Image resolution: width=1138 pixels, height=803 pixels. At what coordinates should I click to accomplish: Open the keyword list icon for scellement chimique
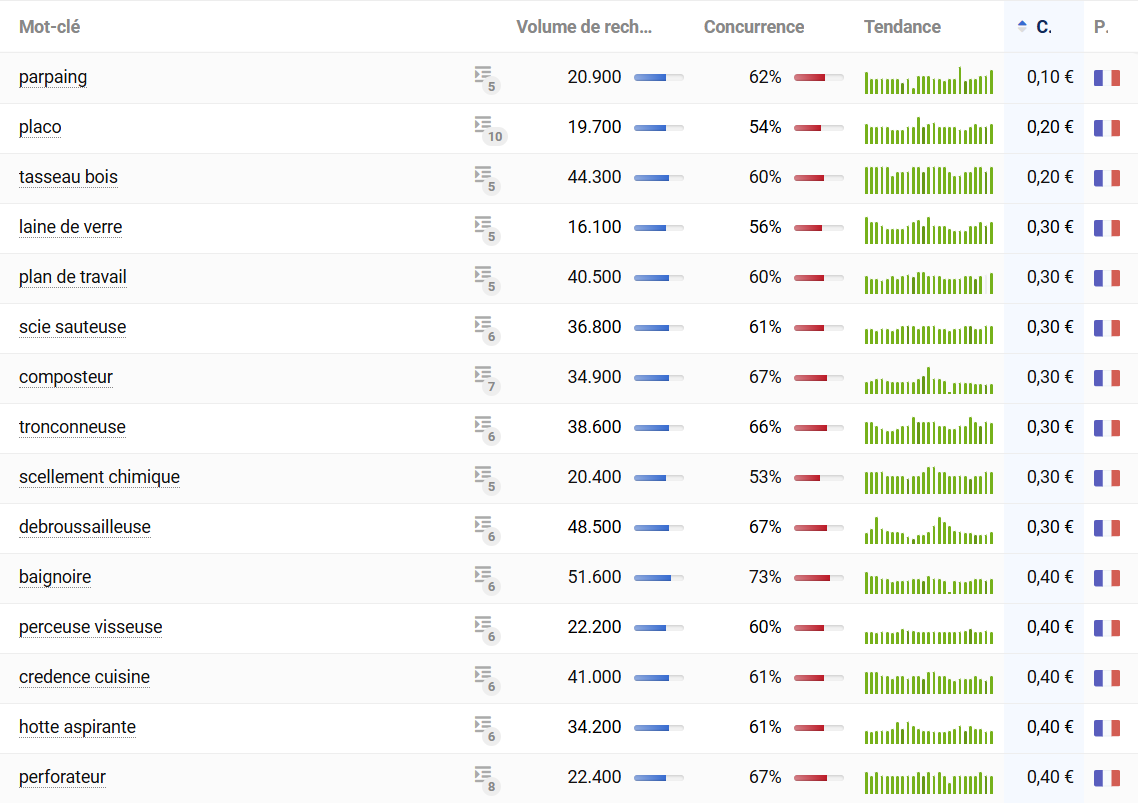click(485, 478)
